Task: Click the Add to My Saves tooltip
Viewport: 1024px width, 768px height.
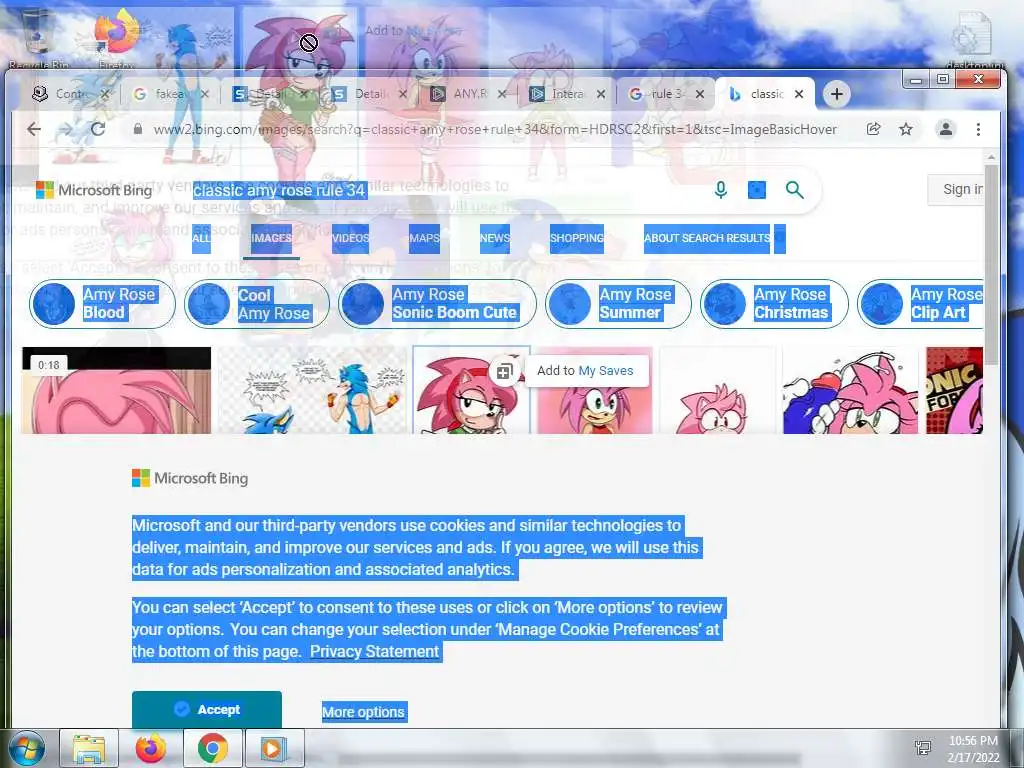Action: pyautogui.click(x=585, y=371)
